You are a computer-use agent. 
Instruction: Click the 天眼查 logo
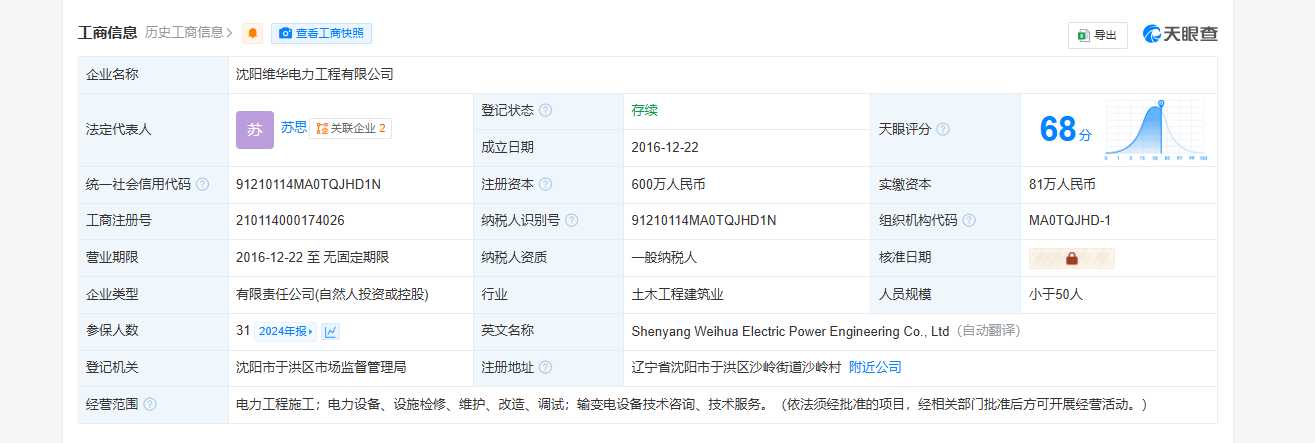pyautogui.click(x=1181, y=34)
